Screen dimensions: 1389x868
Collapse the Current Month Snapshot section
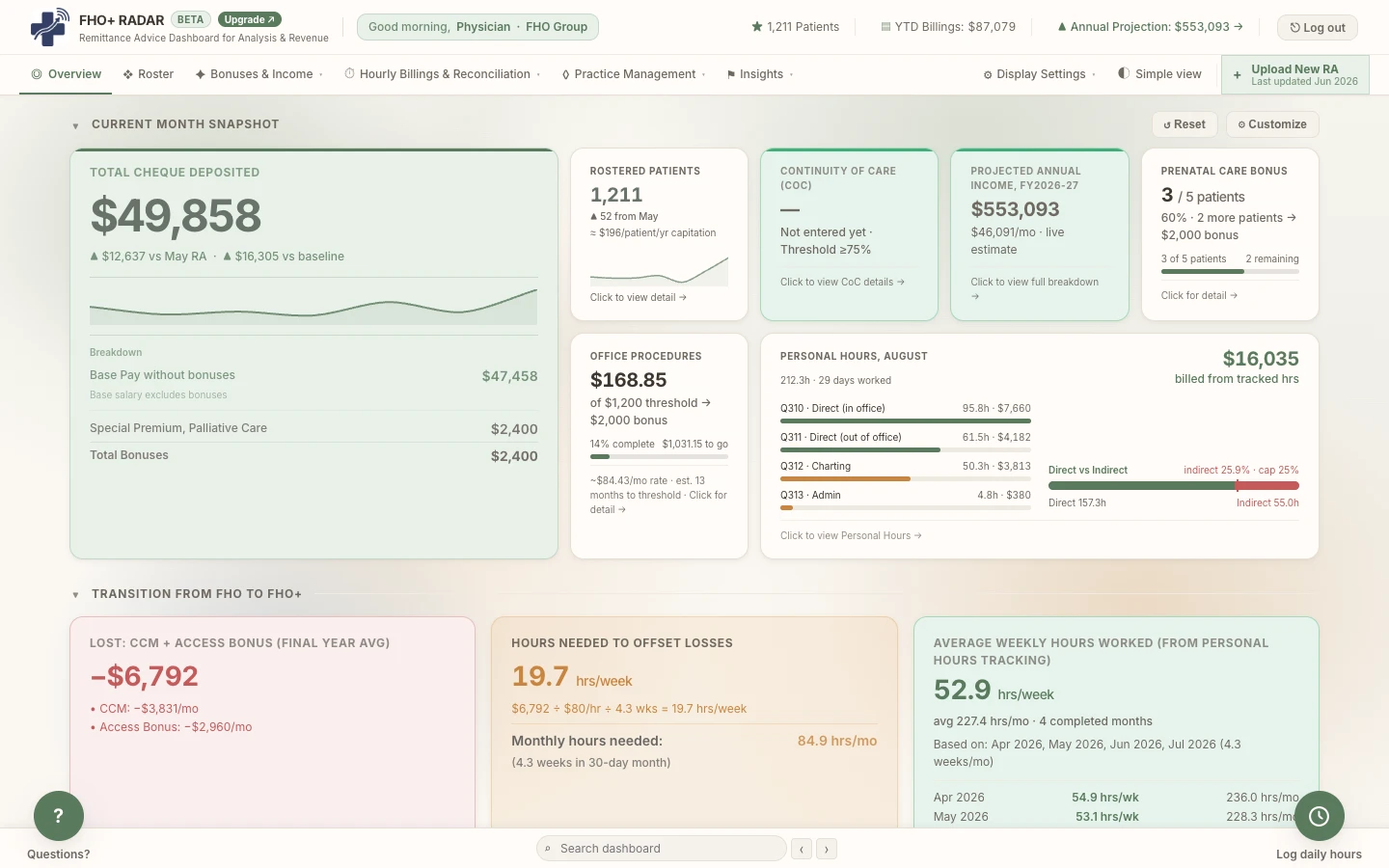pyautogui.click(x=75, y=125)
